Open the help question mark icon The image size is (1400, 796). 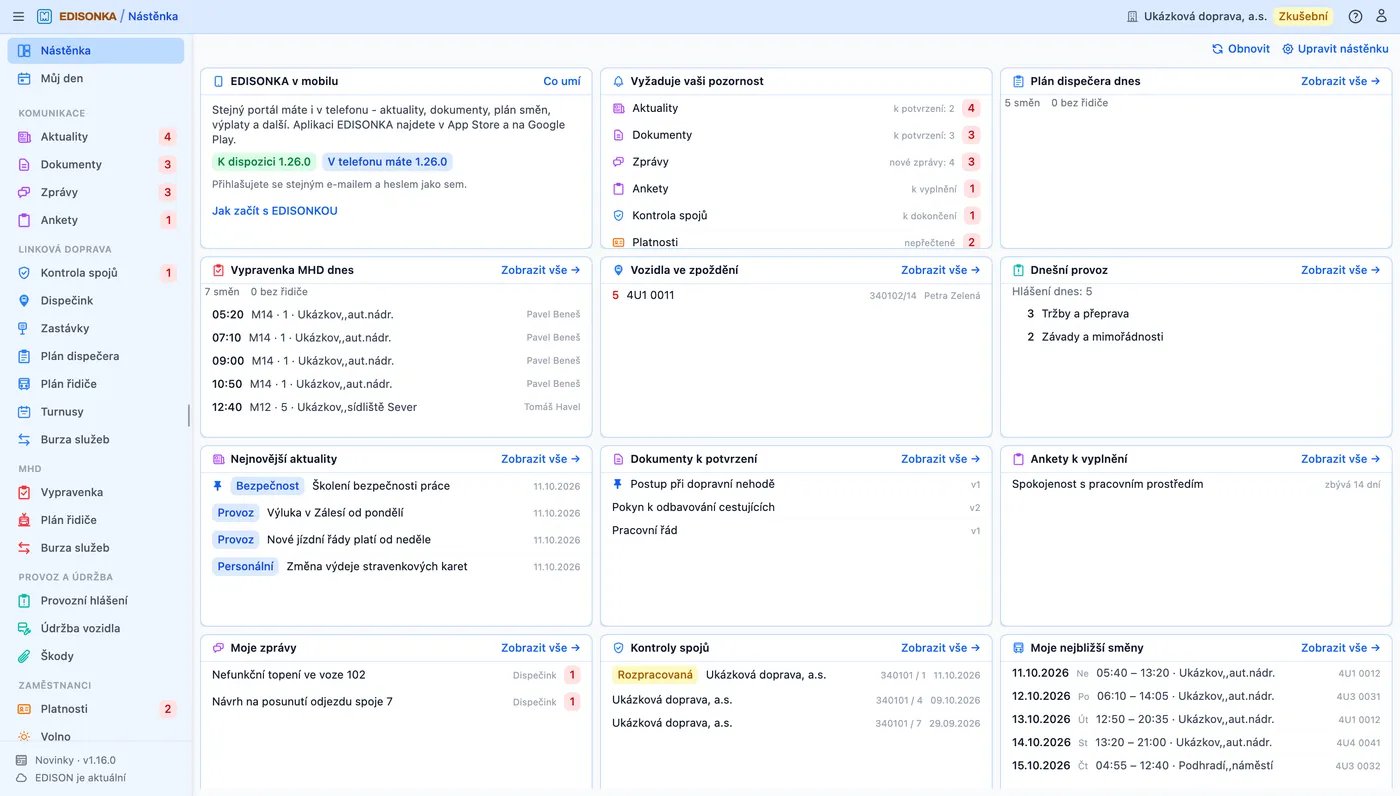(1355, 16)
